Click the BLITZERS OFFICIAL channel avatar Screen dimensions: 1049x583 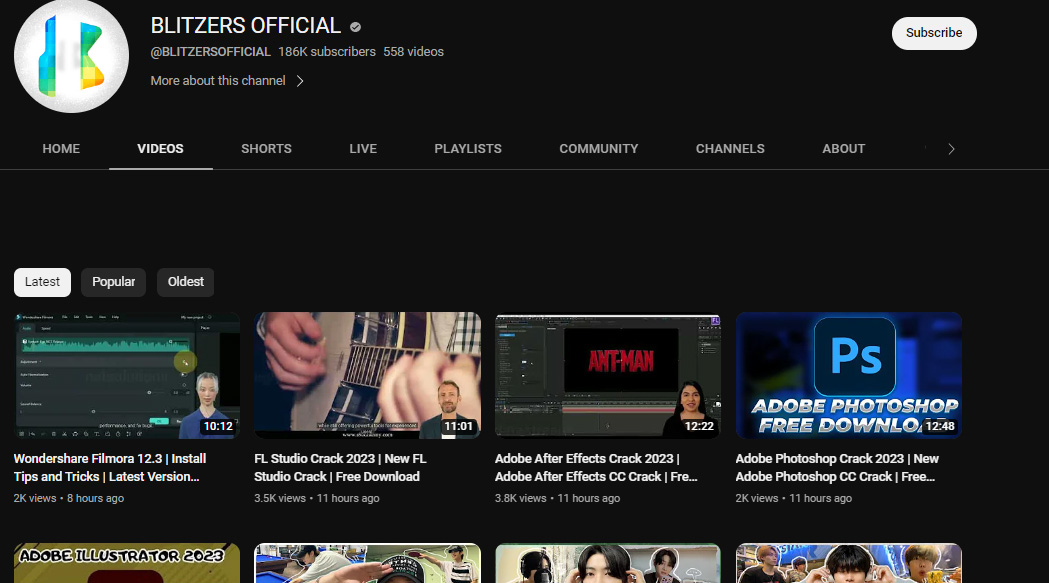[x=72, y=56]
